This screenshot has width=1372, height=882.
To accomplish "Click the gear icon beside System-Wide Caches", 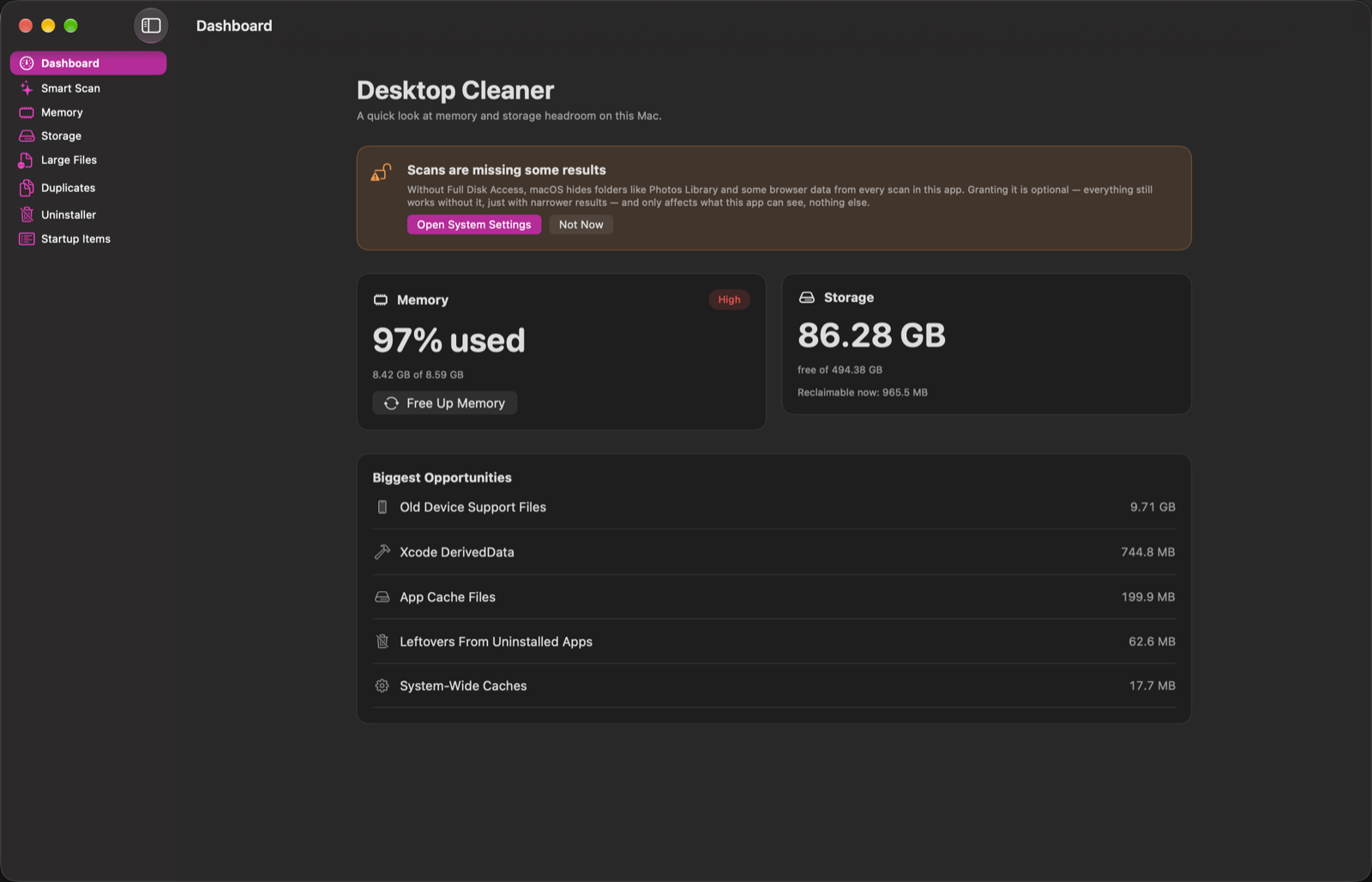I will (382, 686).
